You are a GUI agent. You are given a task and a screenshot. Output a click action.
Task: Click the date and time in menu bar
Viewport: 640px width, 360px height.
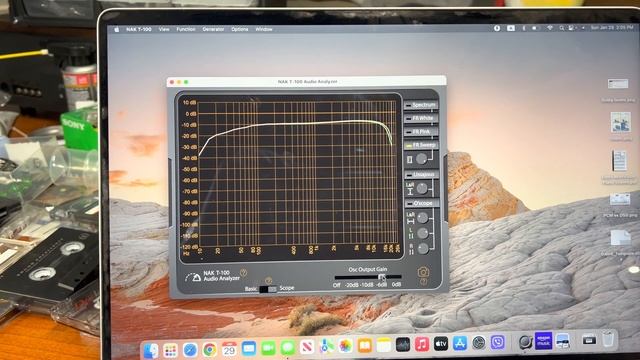[x=611, y=28]
